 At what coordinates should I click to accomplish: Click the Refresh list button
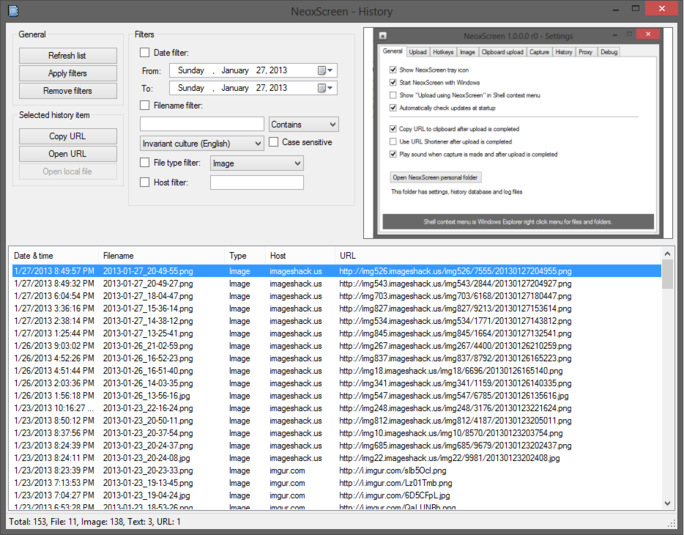click(68, 56)
